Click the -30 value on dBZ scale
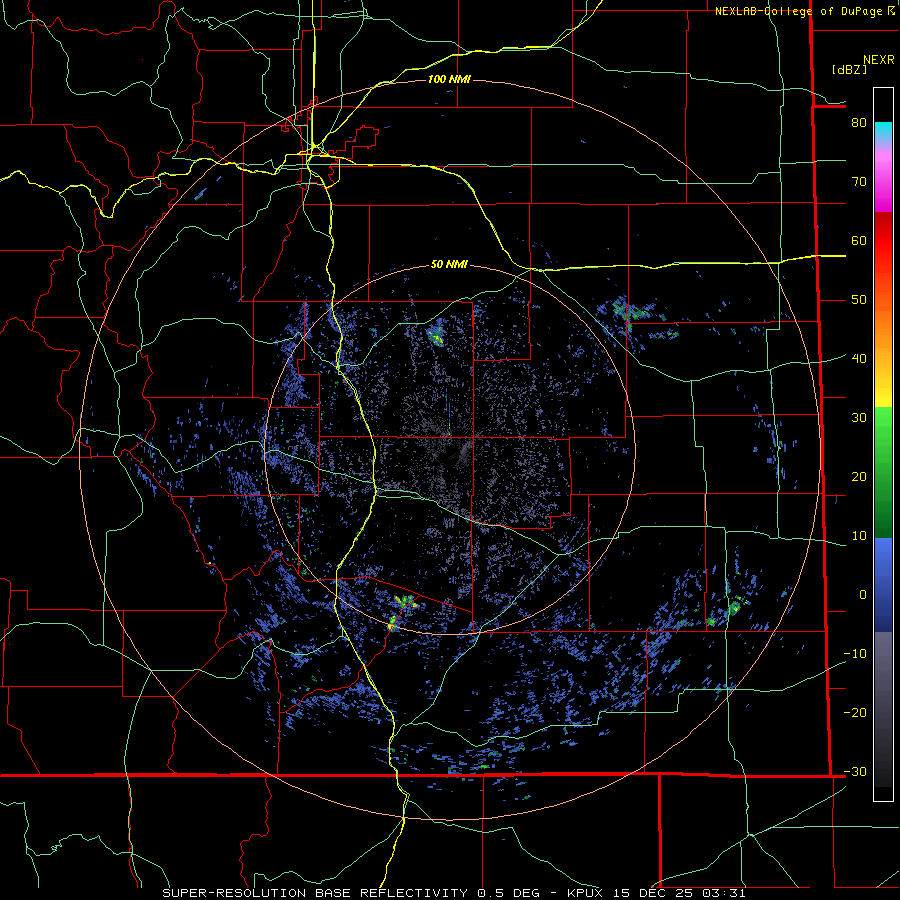The width and height of the screenshot is (900, 900). [855, 771]
